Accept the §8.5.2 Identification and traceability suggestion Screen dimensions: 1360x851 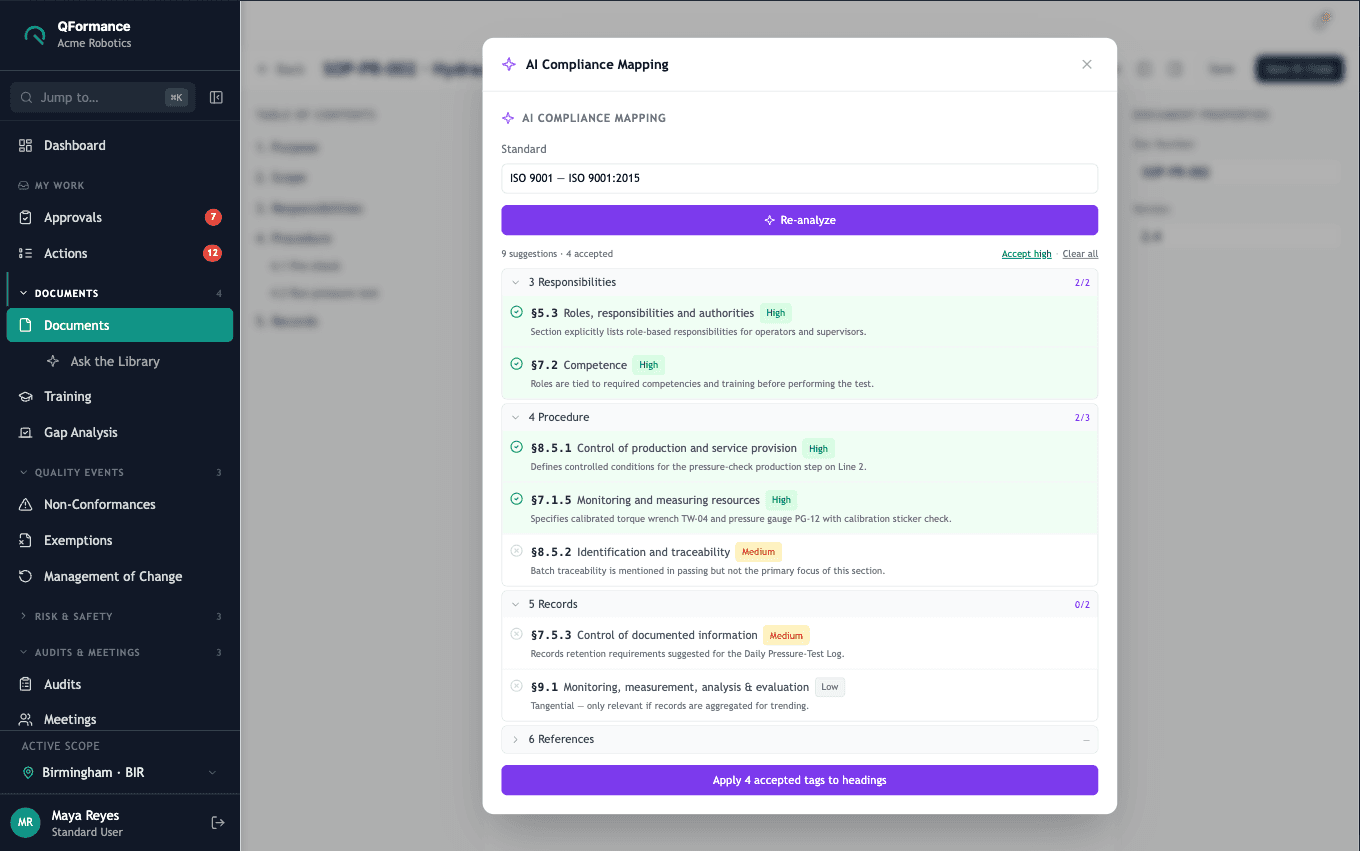click(516, 551)
